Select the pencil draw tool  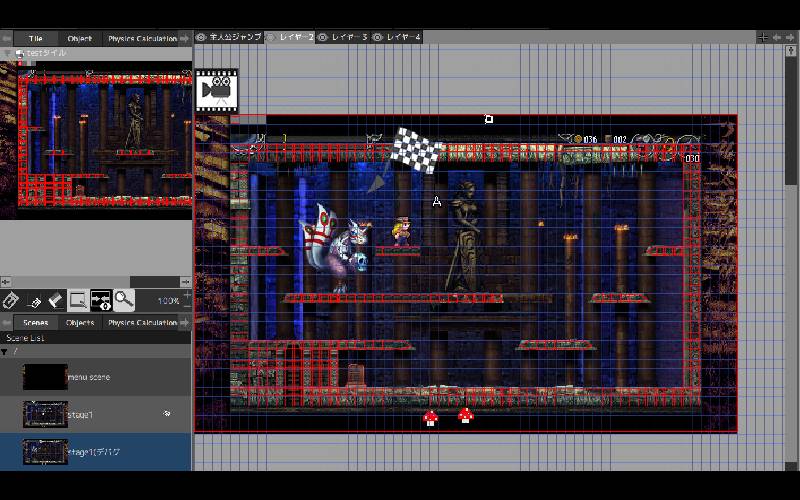(11, 299)
